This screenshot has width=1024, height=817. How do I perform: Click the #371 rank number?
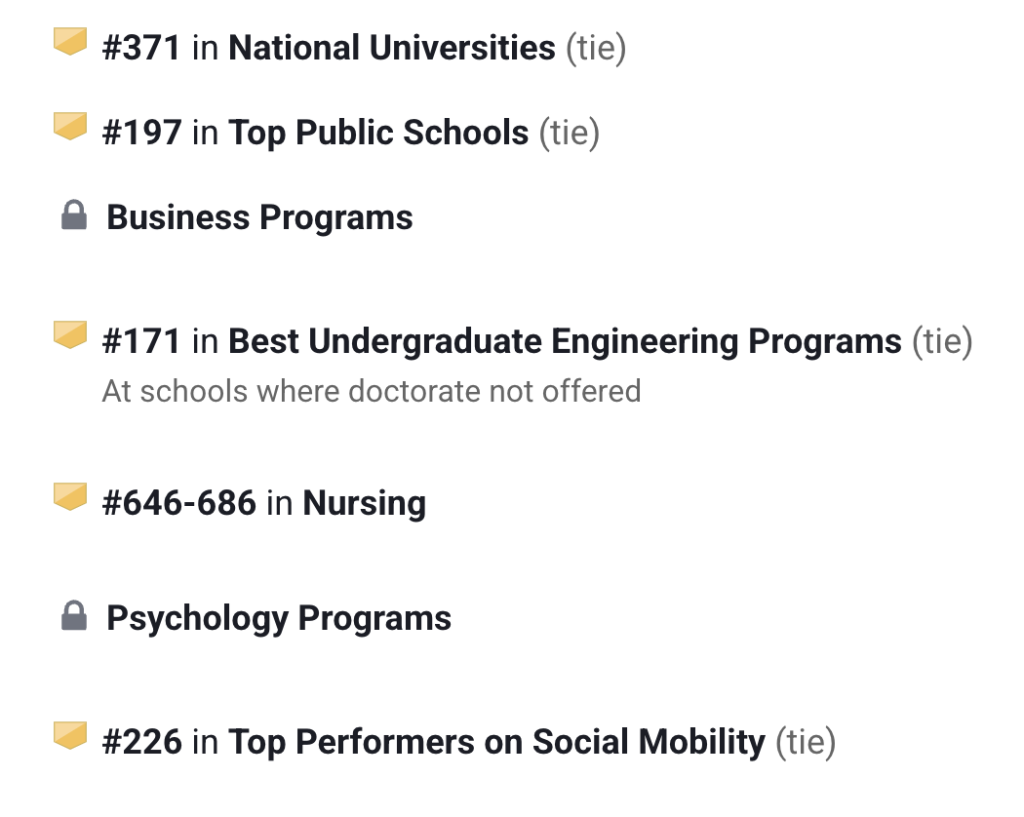(x=141, y=48)
